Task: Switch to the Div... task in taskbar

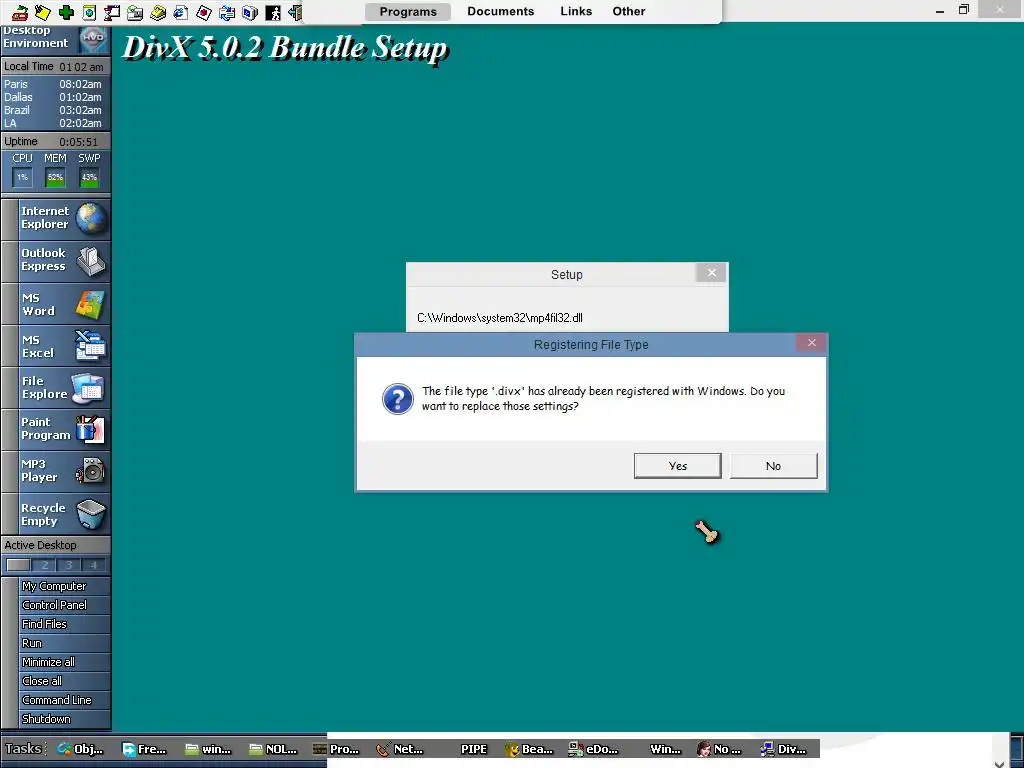Action: pyautogui.click(x=784, y=749)
